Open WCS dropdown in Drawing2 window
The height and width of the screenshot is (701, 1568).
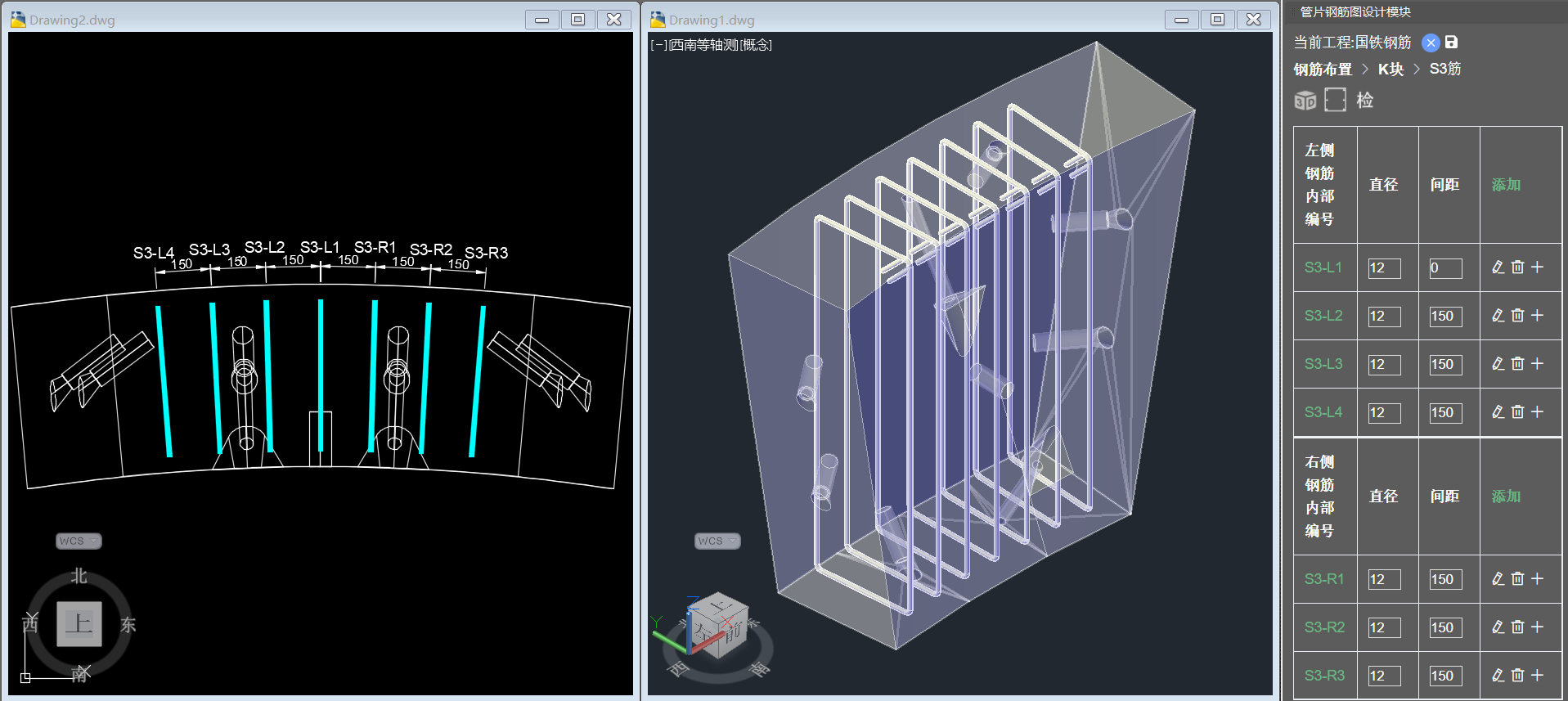coord(79,541)
